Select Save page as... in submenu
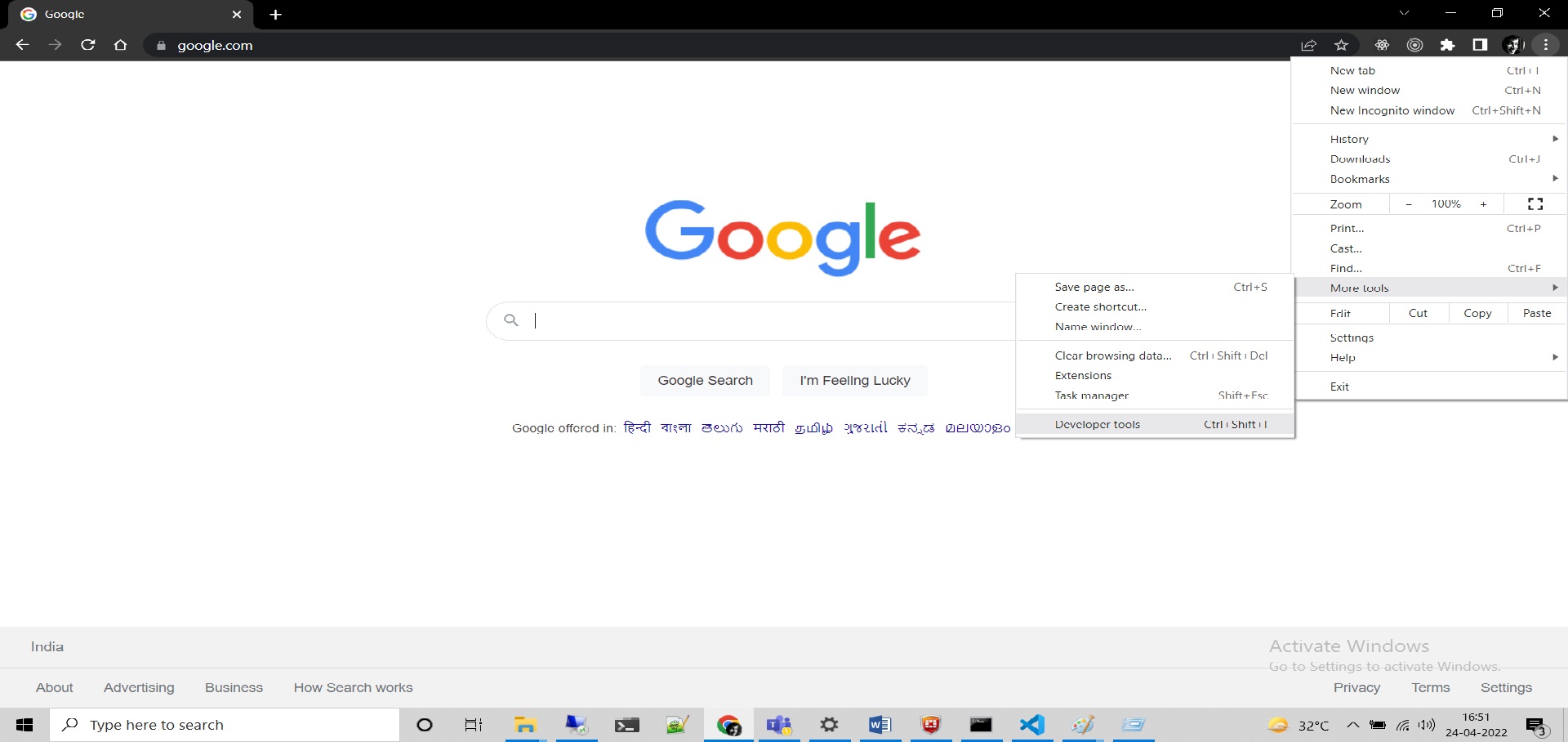The width and height of the screenshot is (1568, 742). [1156, 287]
